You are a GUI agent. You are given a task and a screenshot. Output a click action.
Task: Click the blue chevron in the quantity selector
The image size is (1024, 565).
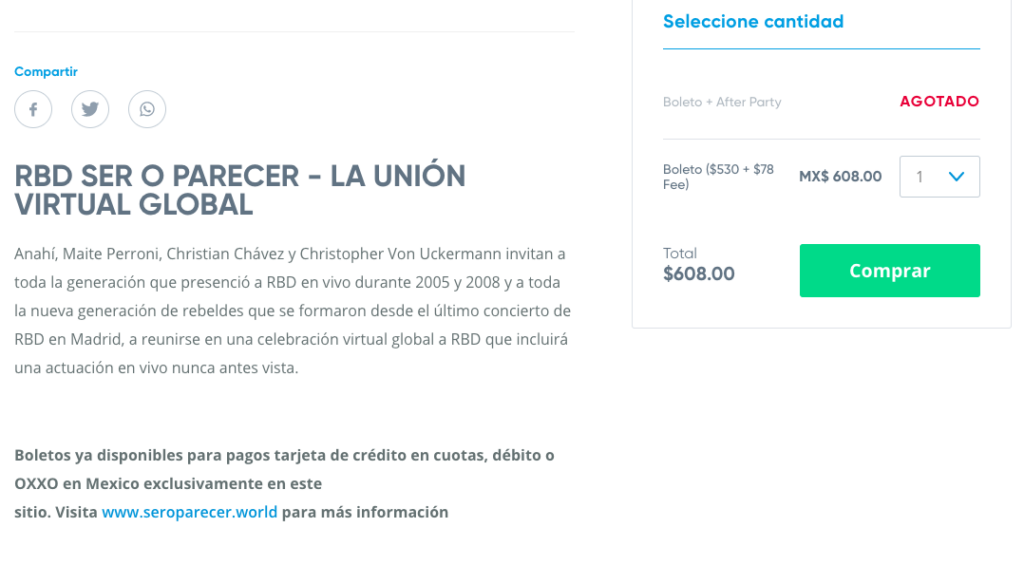tap(956, 177)
